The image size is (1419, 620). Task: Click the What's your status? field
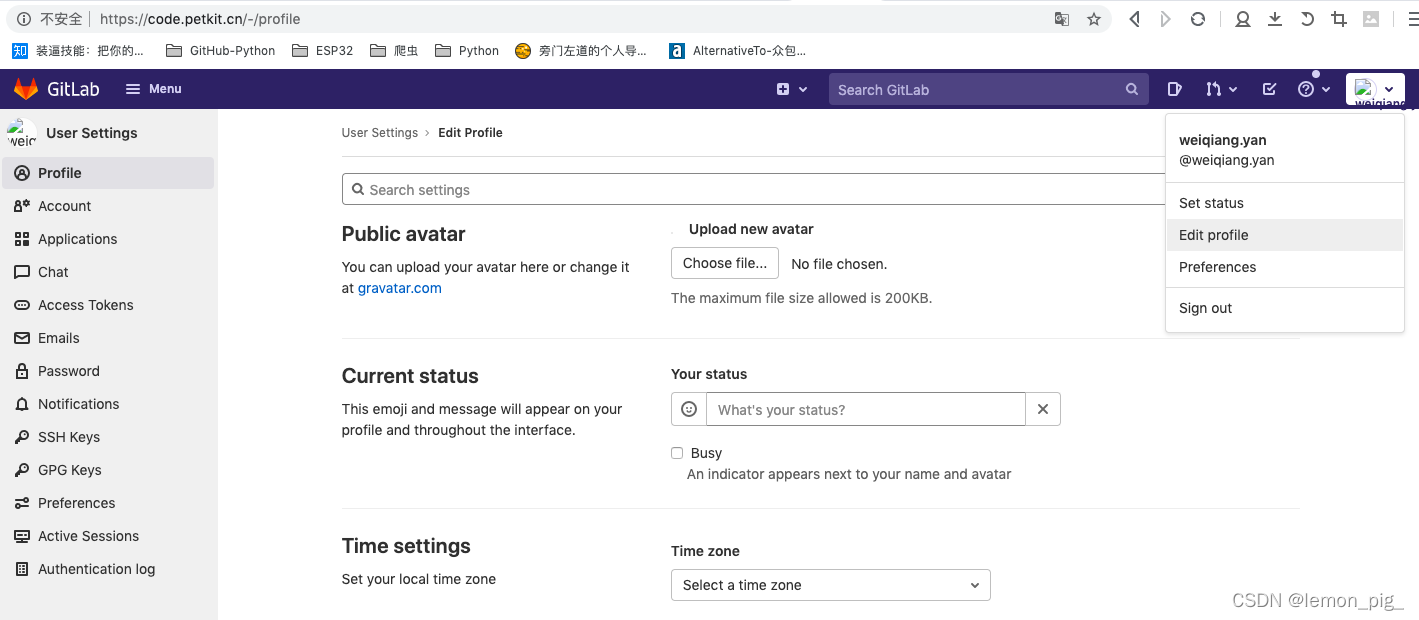pos(865,409)
